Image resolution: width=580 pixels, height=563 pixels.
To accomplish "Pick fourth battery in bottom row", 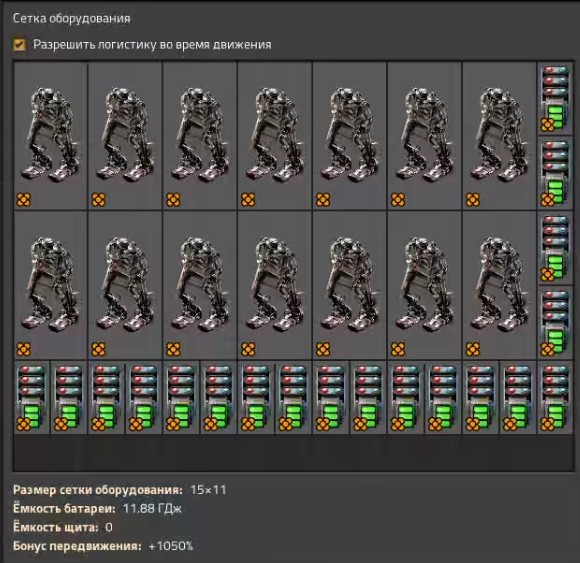I will click(144, 397).
